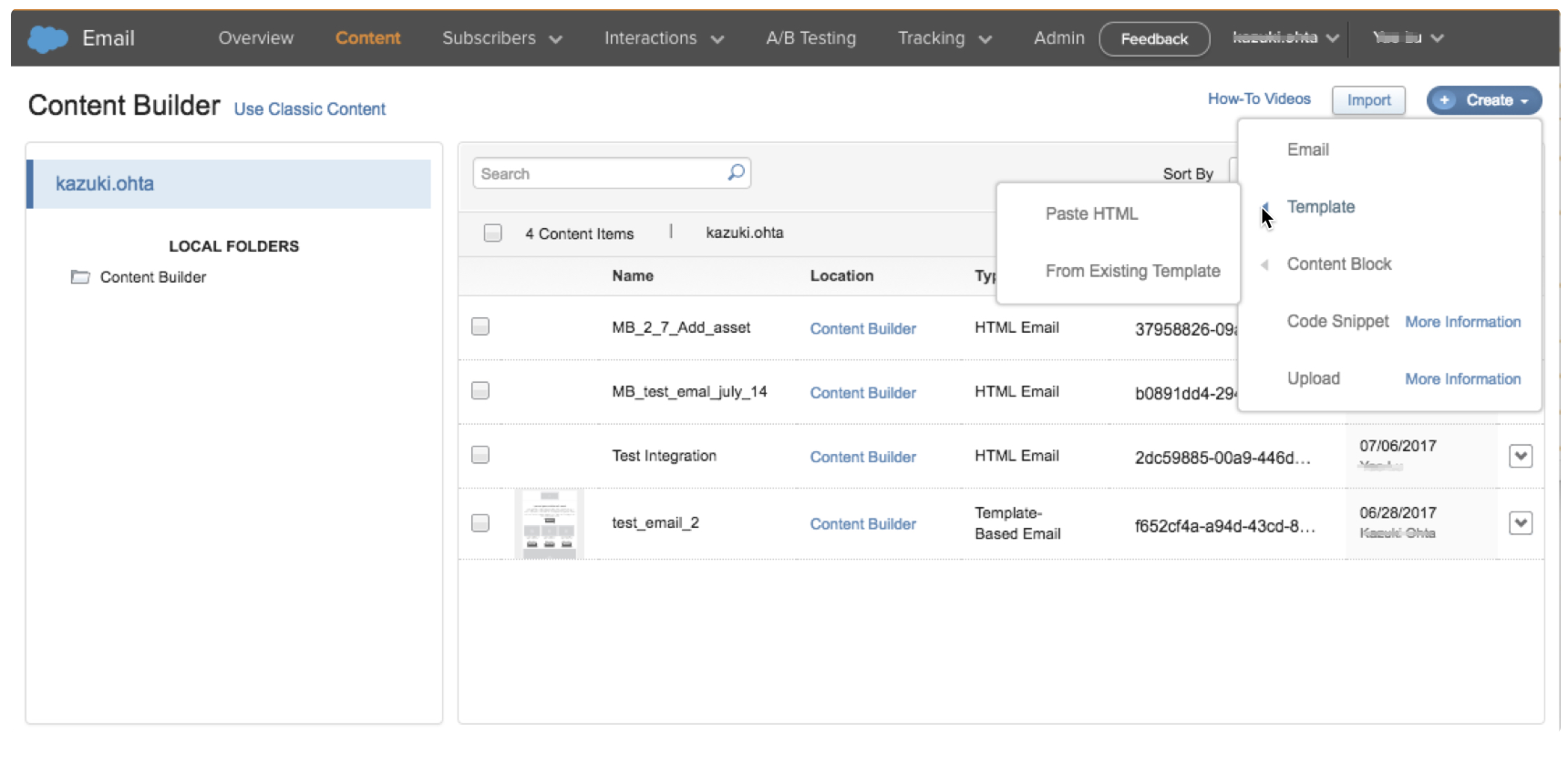
Task: Open row actions arrow for test_email_2
Action: pos(1520,523)
